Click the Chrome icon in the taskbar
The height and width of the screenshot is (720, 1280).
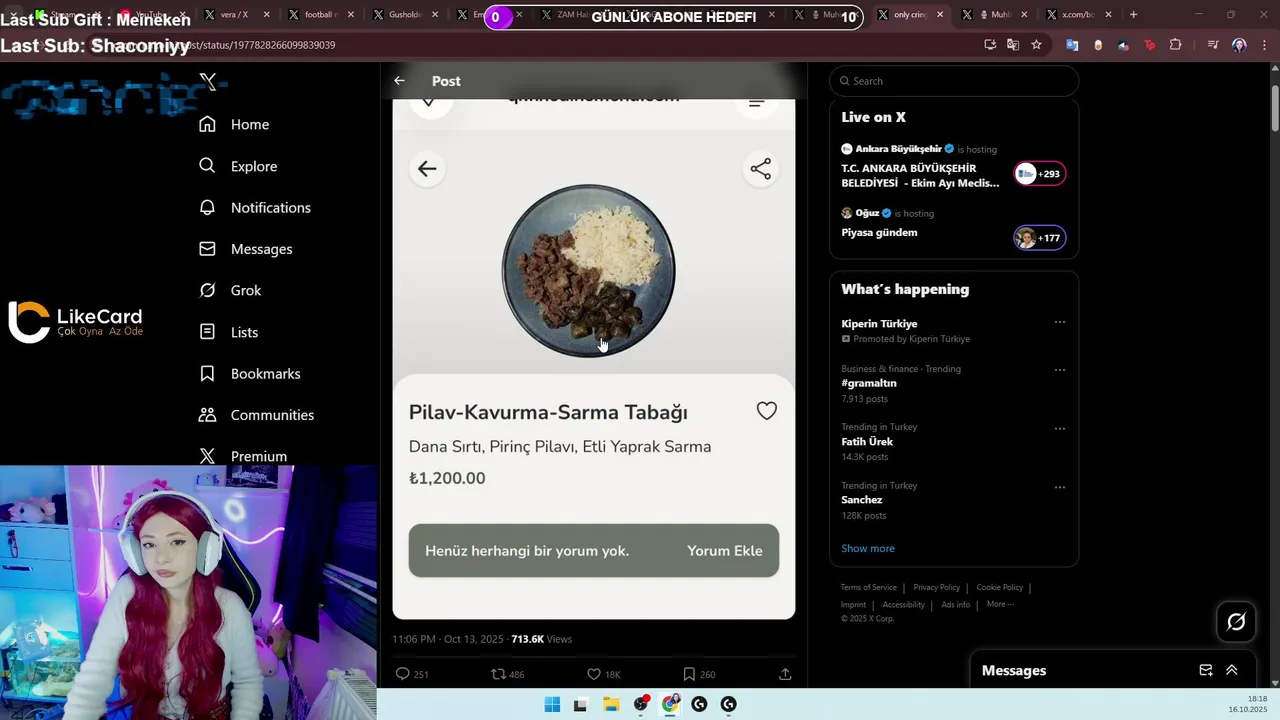click(670, 705)
